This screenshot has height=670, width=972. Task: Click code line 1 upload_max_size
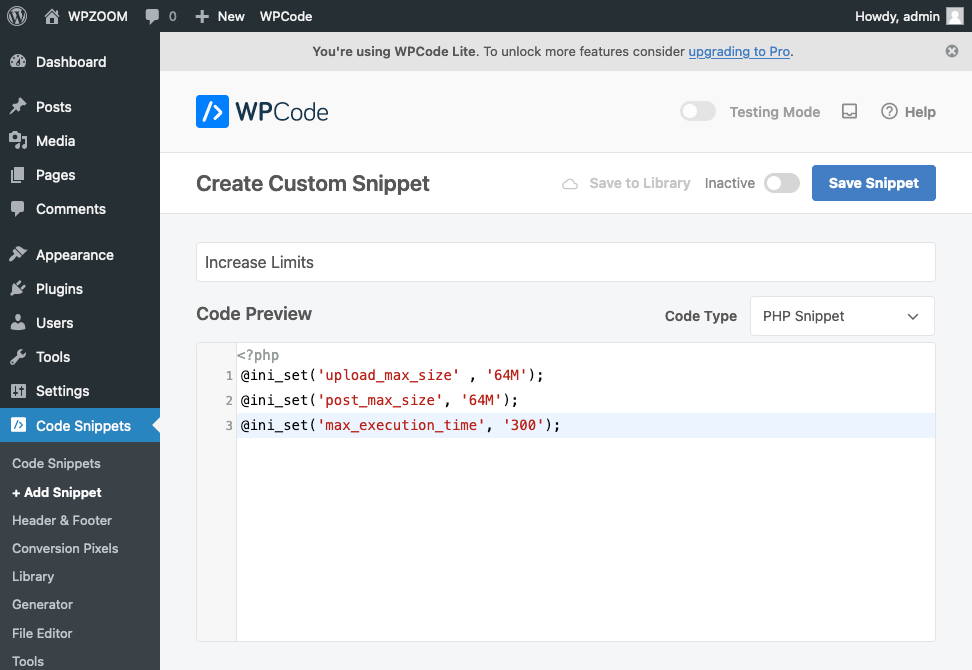point(392,376)
